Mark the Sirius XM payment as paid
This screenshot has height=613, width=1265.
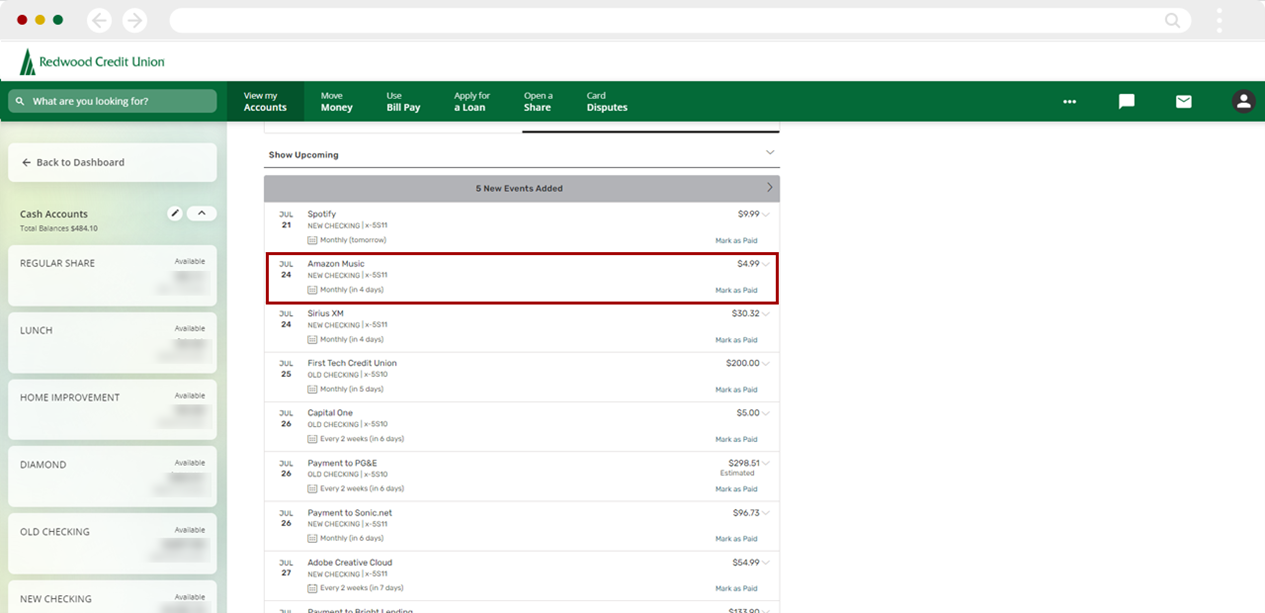point(736,340)
